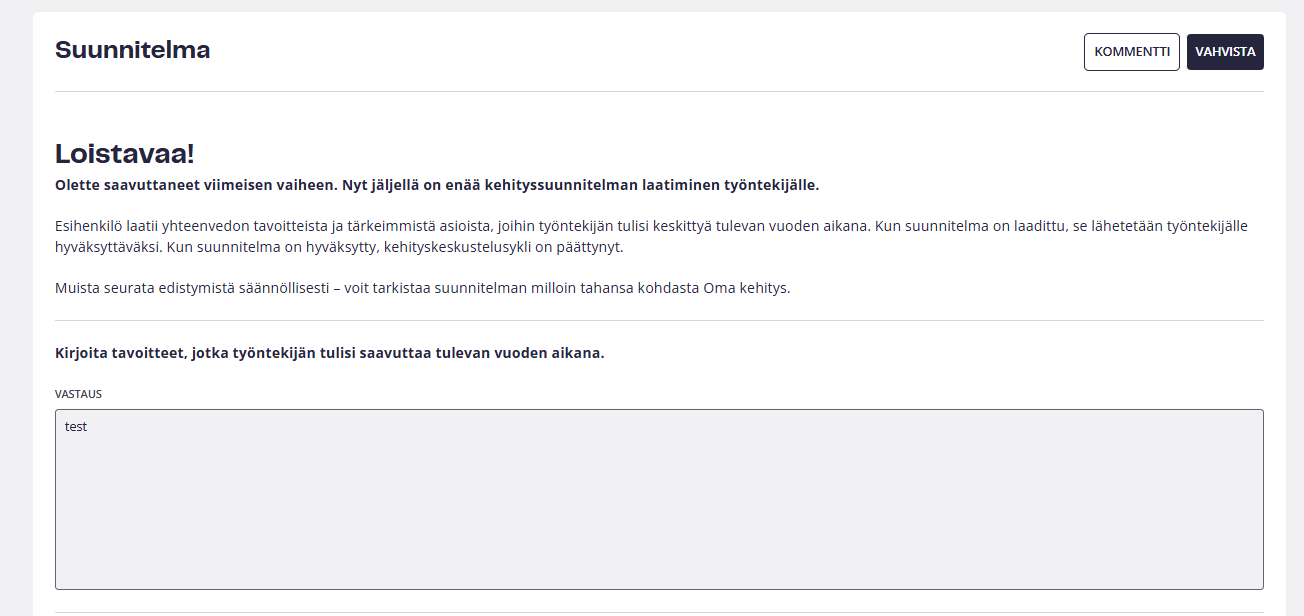This screenshot has width=1304, height=616.
Task: Click the VASTAUS field label
Action: coord(78,394)
